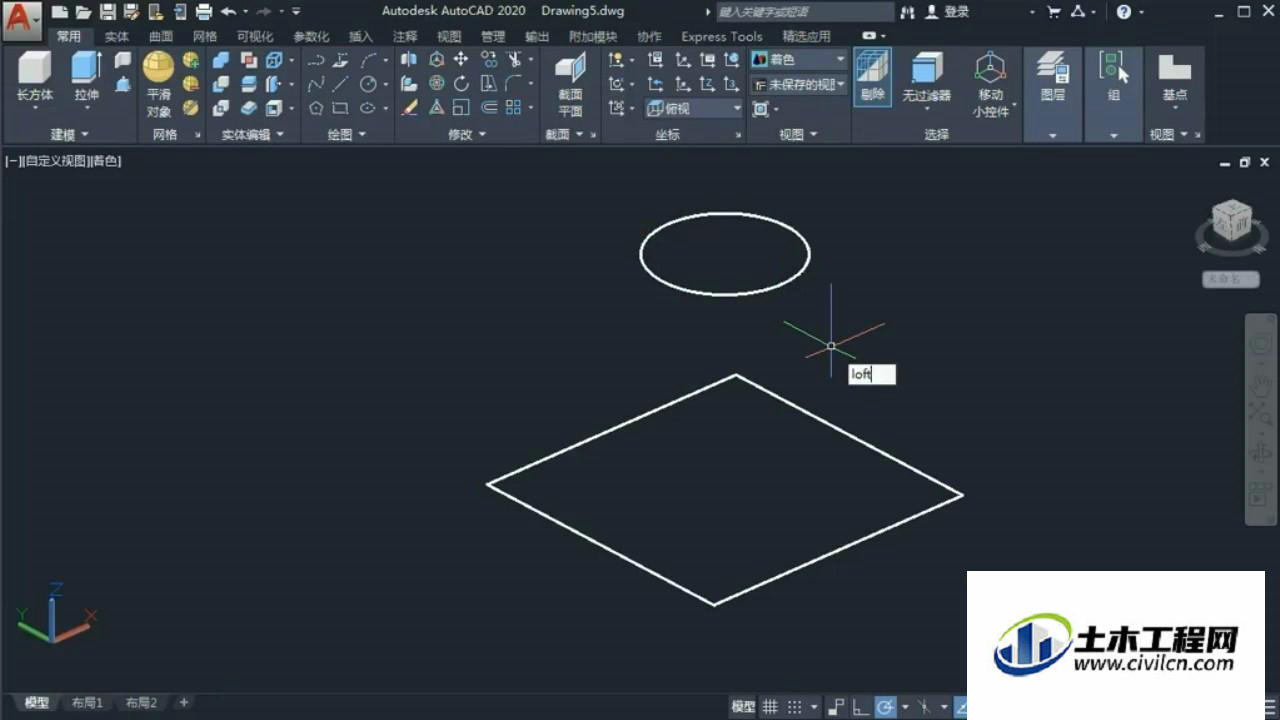1280x720 pixels.
Task: Switch to the 注释 ribbon tab
Action: (405, 36)
